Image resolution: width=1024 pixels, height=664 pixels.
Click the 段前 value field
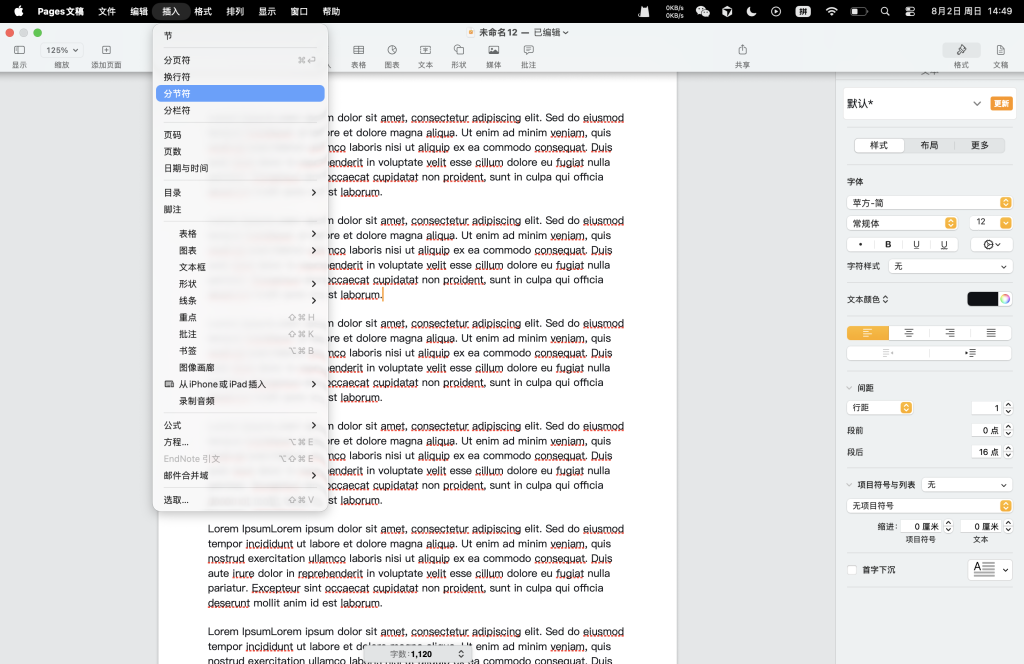[x=986, y=430]
